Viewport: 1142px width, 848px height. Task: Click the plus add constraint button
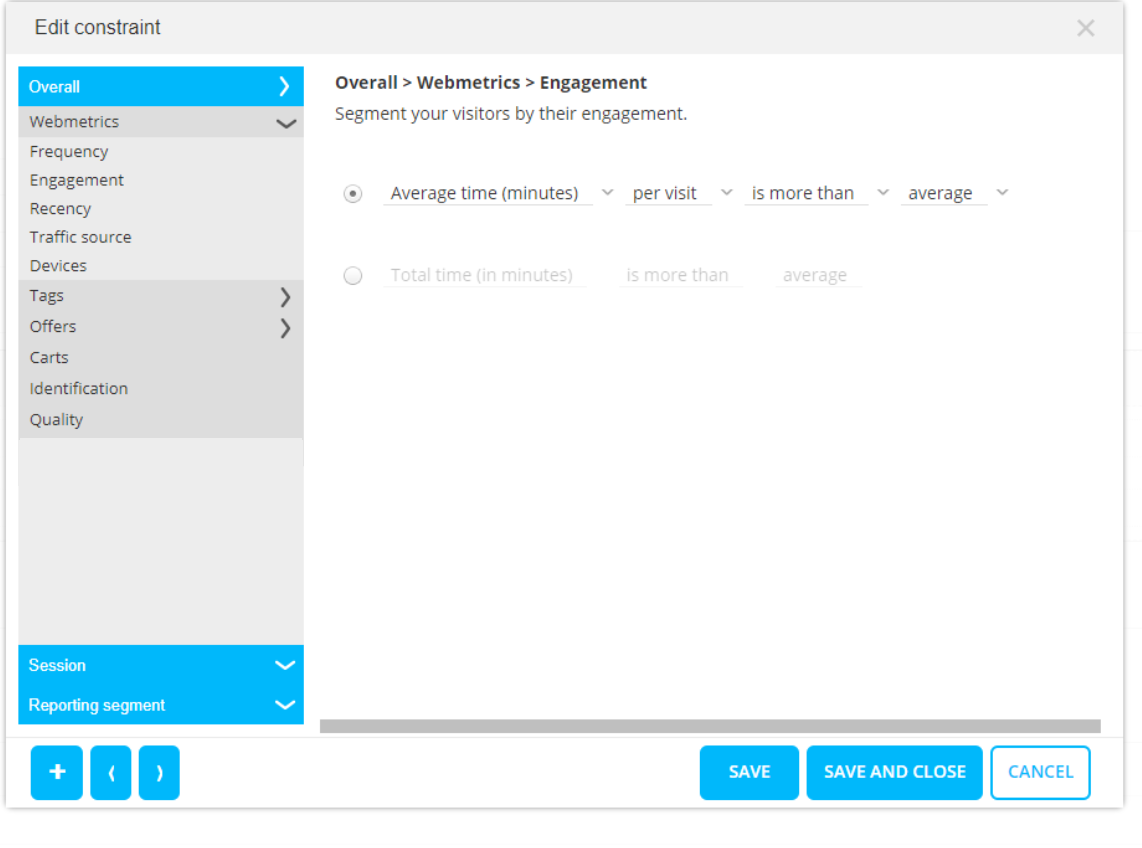click(57, 772)
